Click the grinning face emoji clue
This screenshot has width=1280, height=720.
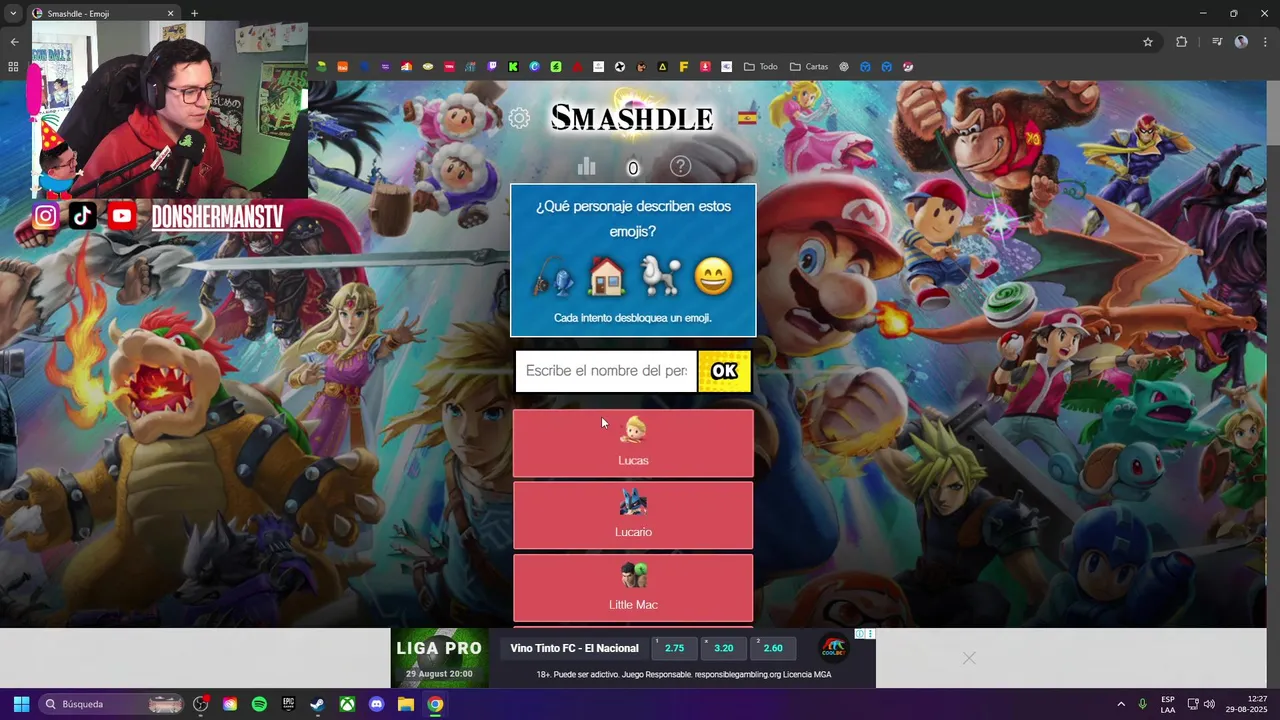click(x=713, y=277)
